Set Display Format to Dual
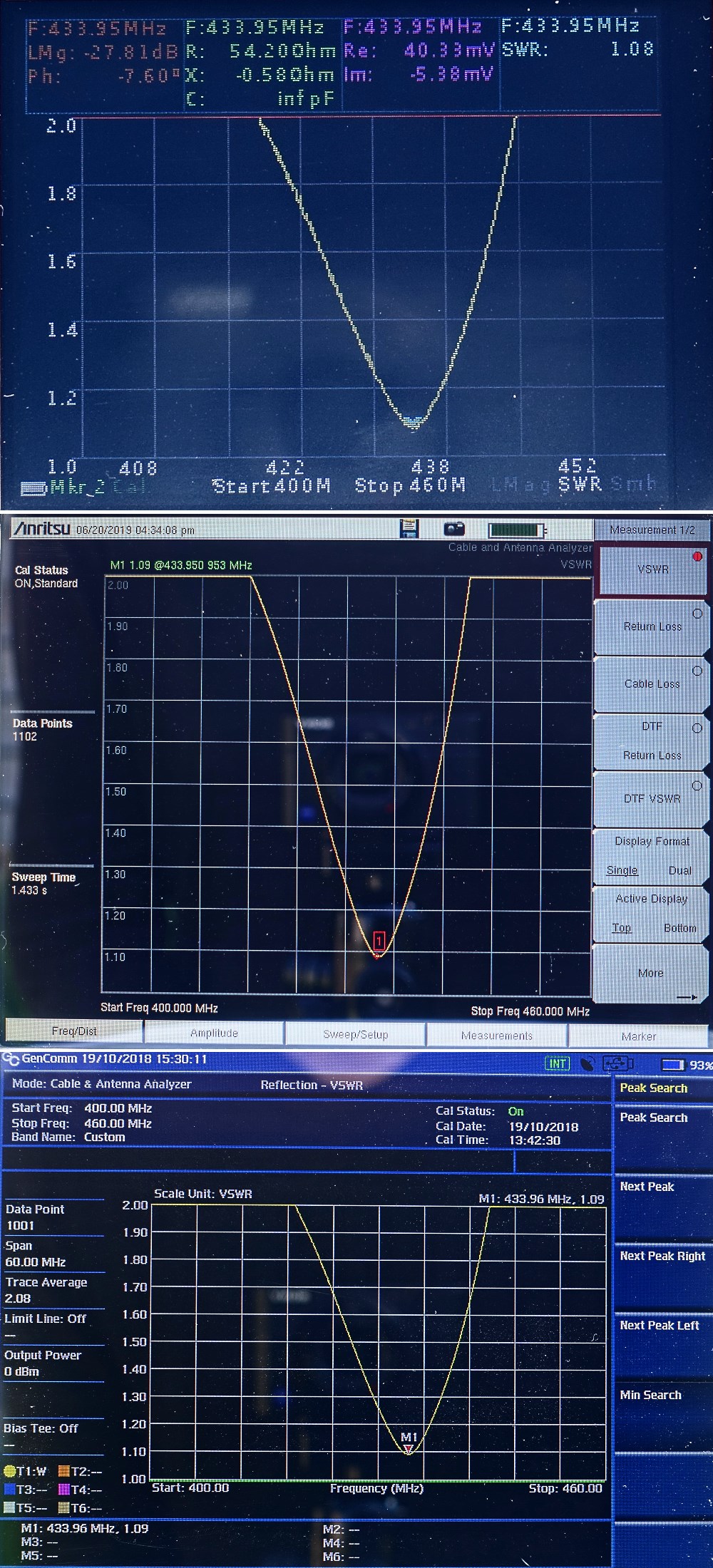 point(679,870)
